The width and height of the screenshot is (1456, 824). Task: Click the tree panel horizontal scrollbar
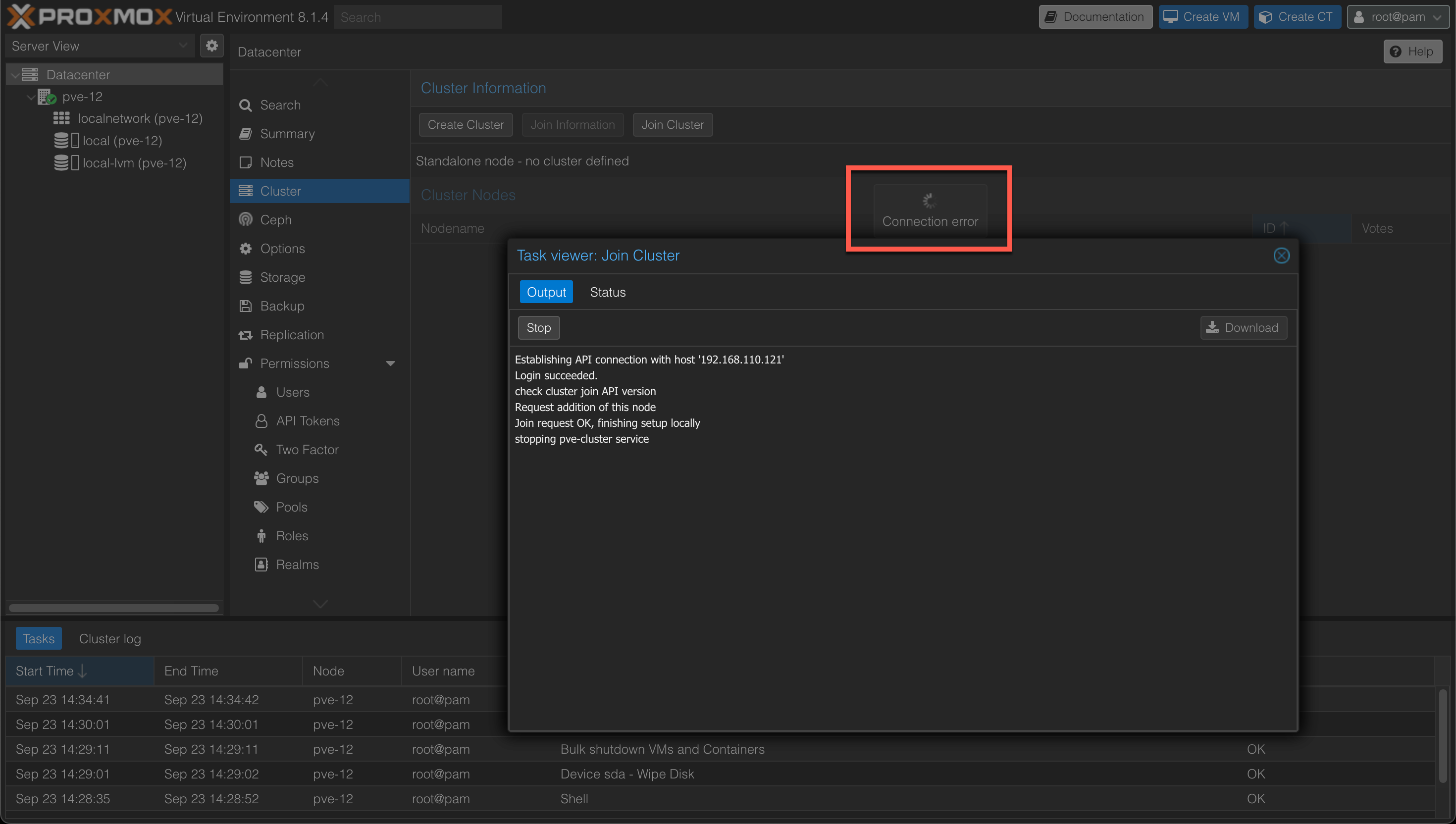[114, 608]
